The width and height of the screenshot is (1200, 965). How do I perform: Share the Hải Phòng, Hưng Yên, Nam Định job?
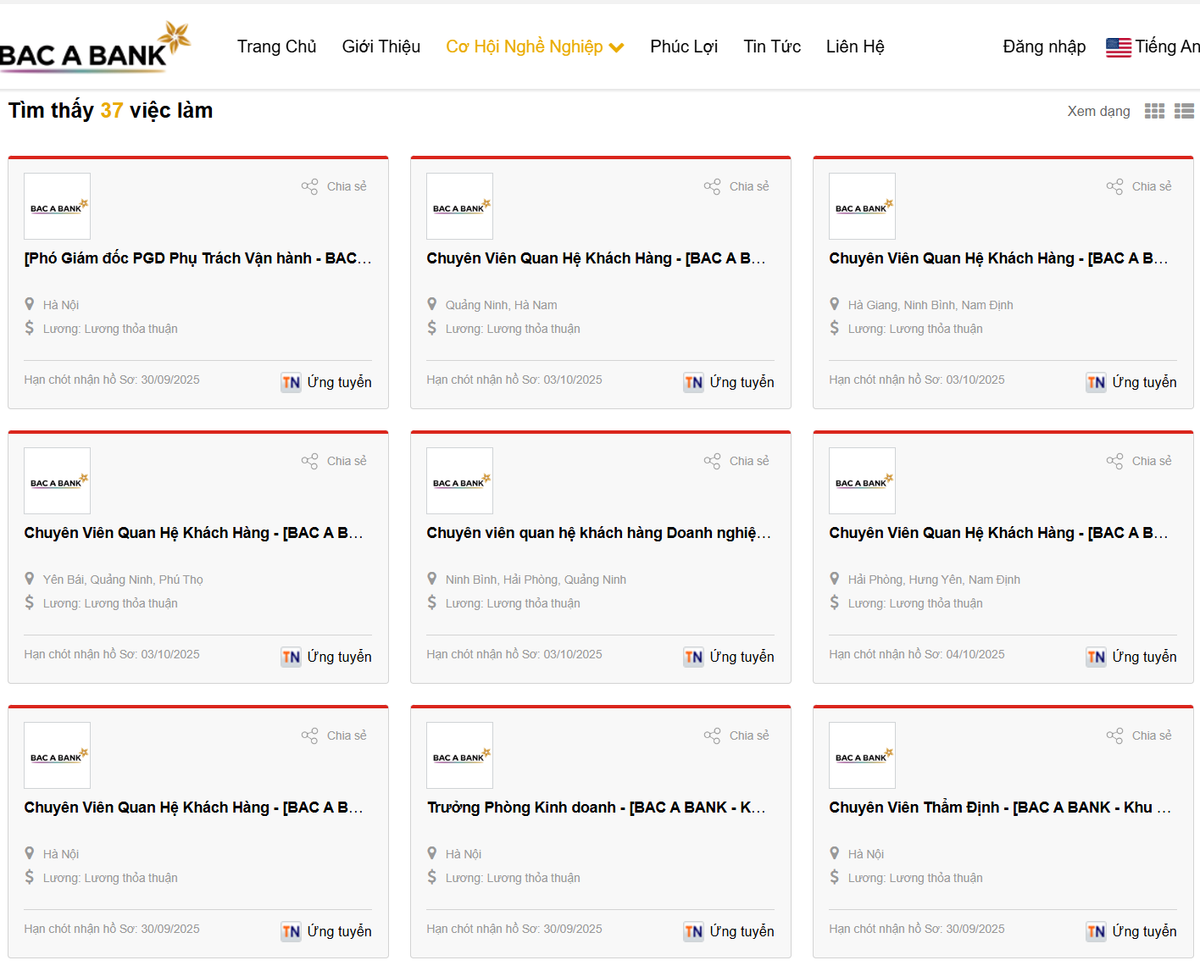coord(1140,461)
